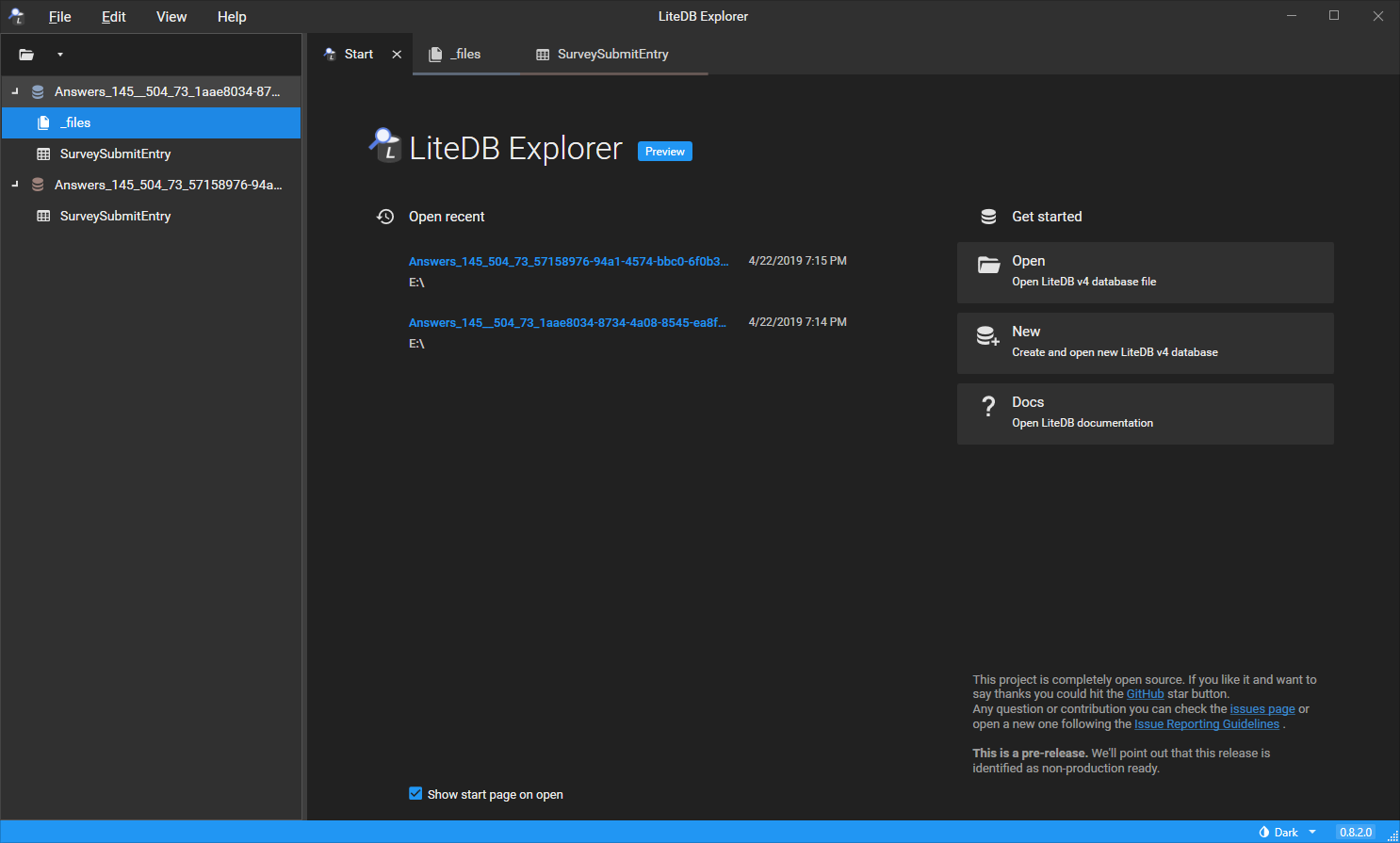Click the question mark icon in Docs card
The image size is (1400, 843).
(x=988, y=406)
